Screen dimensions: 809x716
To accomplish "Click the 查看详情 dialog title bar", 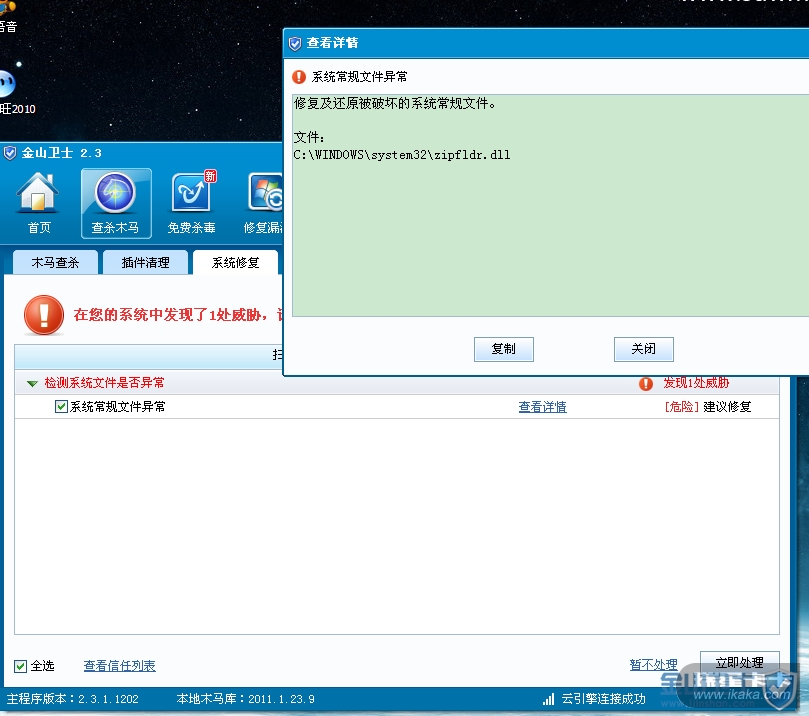I will point(546,43).
